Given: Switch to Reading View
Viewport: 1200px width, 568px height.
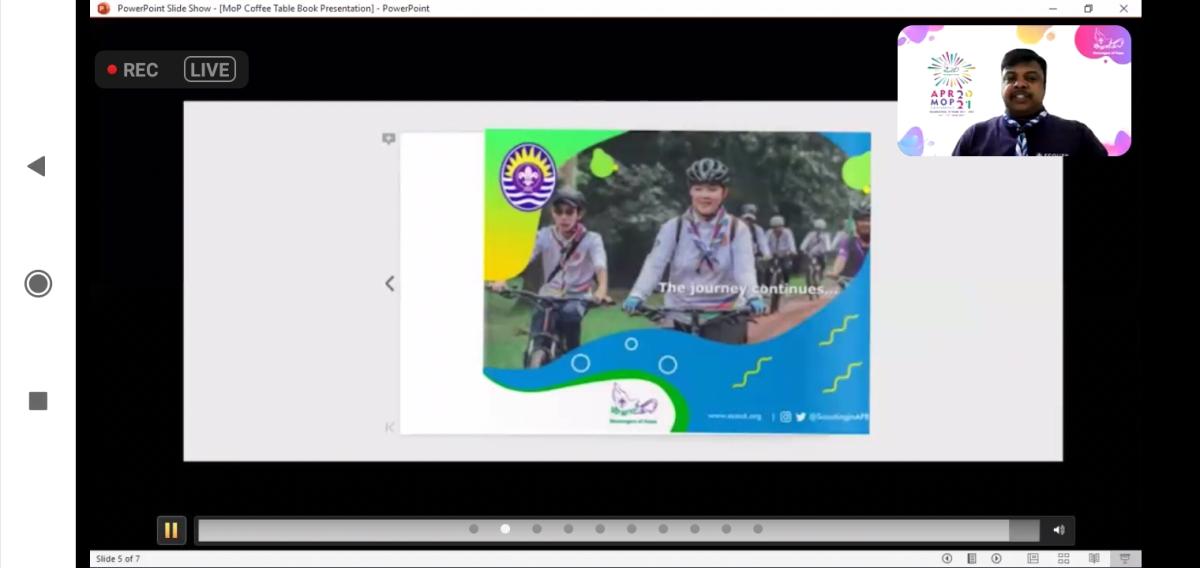Looking at the screenshot, I should [x=1094, y=558].
